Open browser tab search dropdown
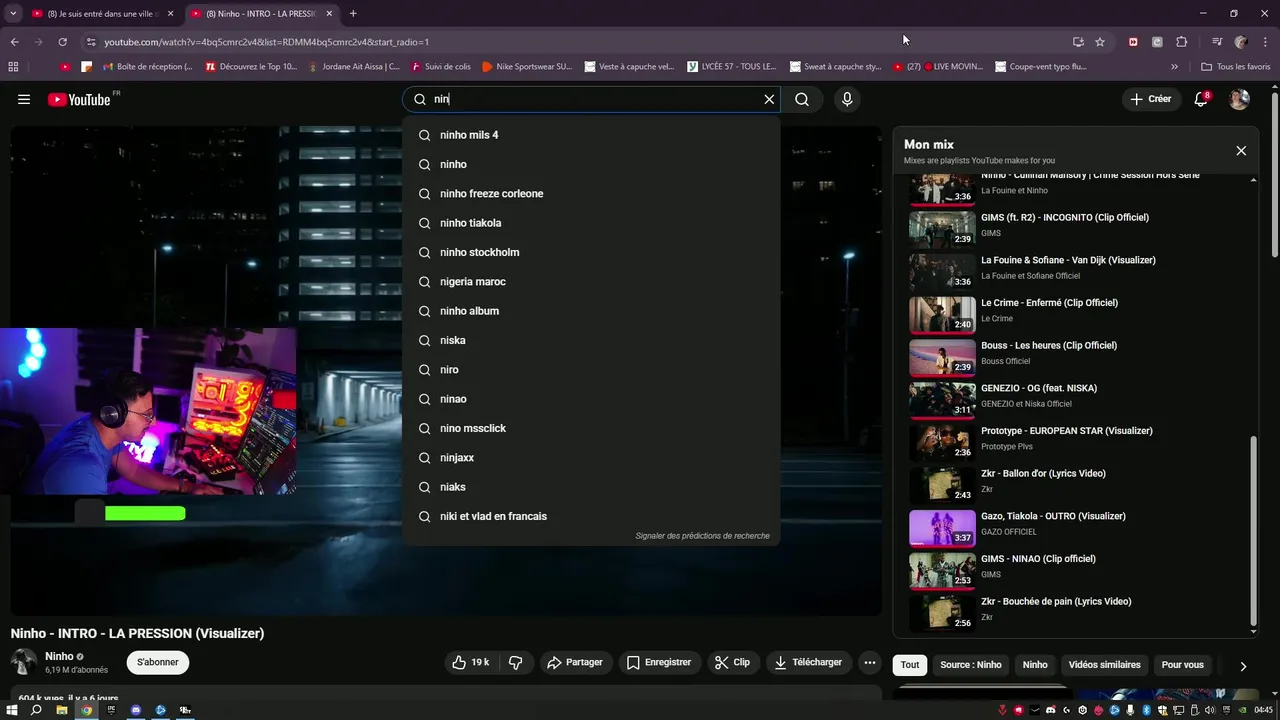This screenshot has height=720, width=1280. [x=13, y=14]
